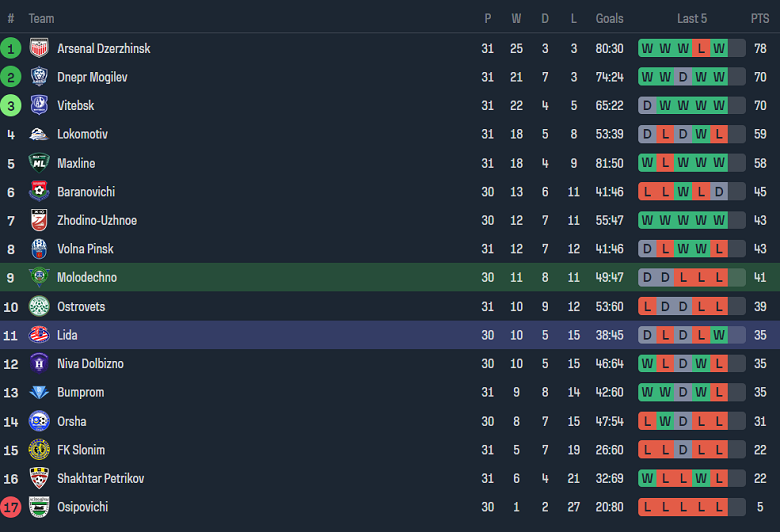Open the Zhodino-Uzhnoe team page
The image size is (780, 532).
(x=97, y=220)
